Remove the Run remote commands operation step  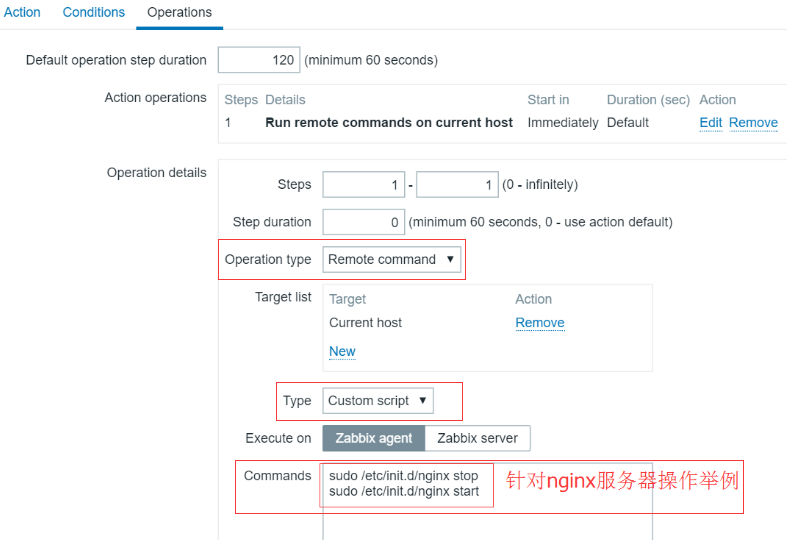point(753,122)
